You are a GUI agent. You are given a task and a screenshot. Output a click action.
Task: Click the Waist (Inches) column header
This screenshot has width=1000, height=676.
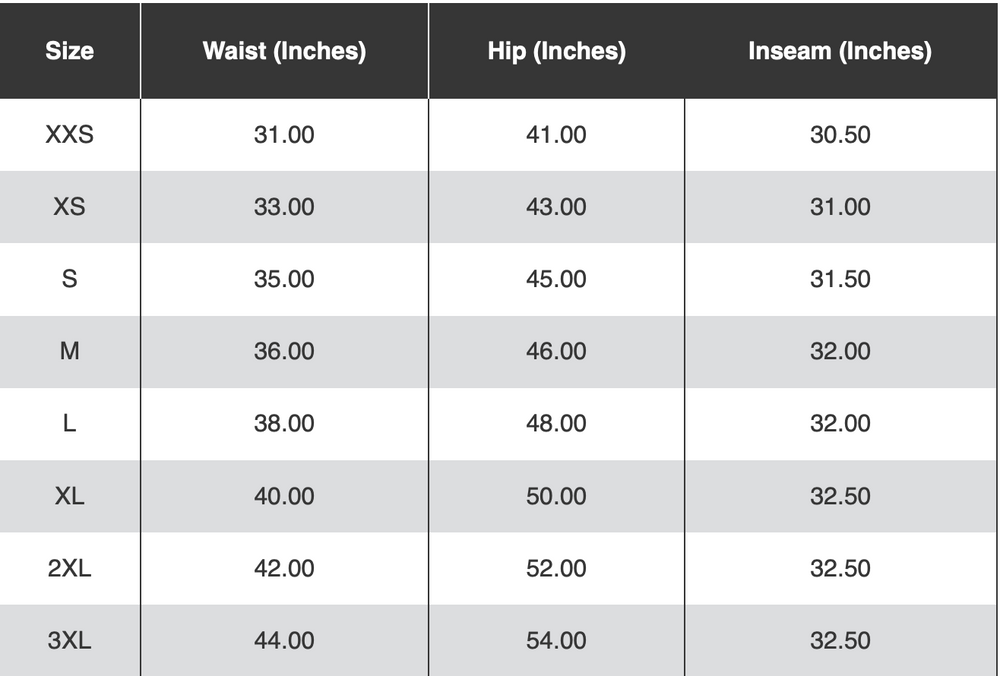point(284,51)
